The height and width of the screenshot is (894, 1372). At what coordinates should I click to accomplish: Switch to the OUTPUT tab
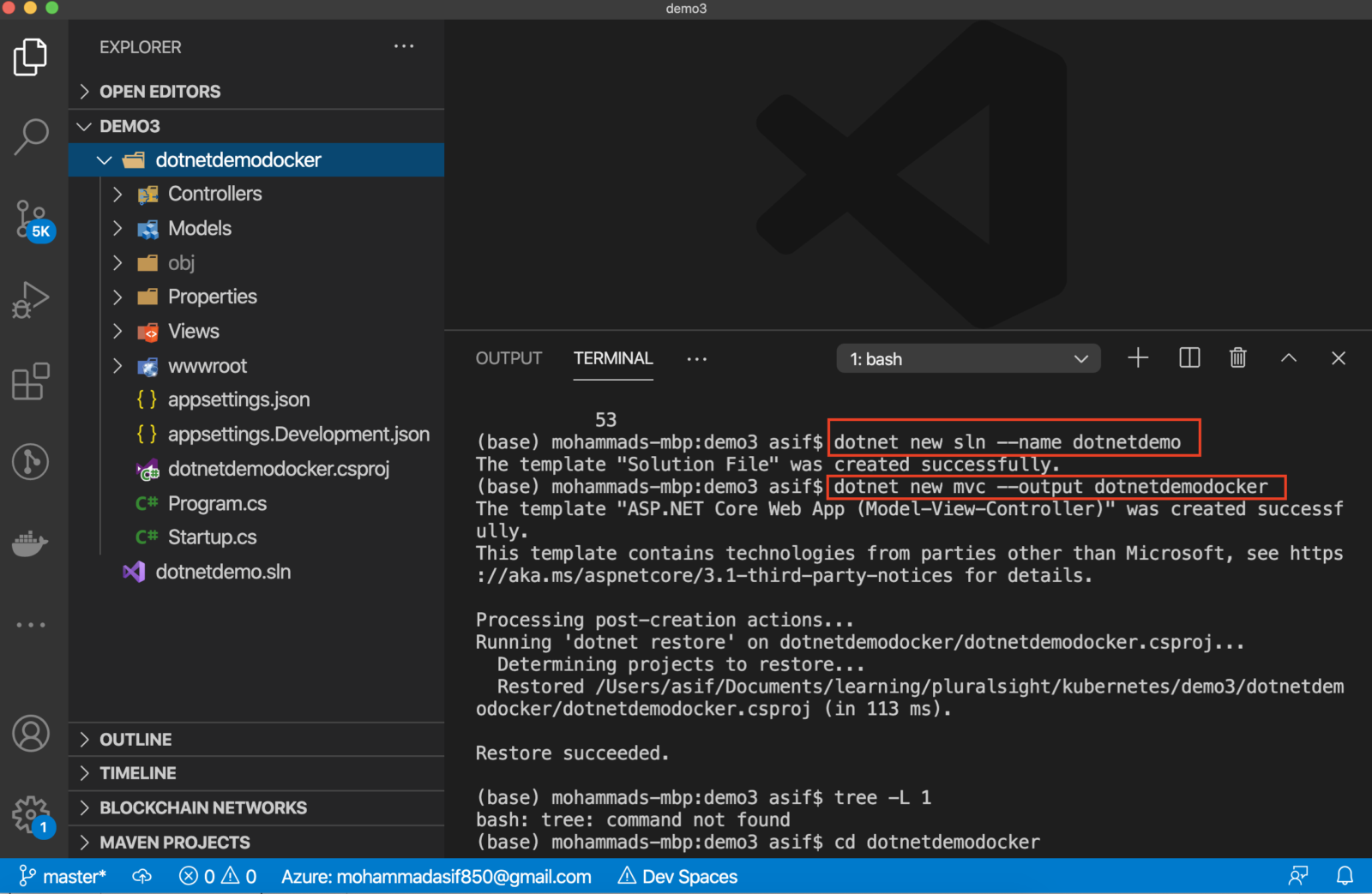pyautogui.click(x=508, y=358)
